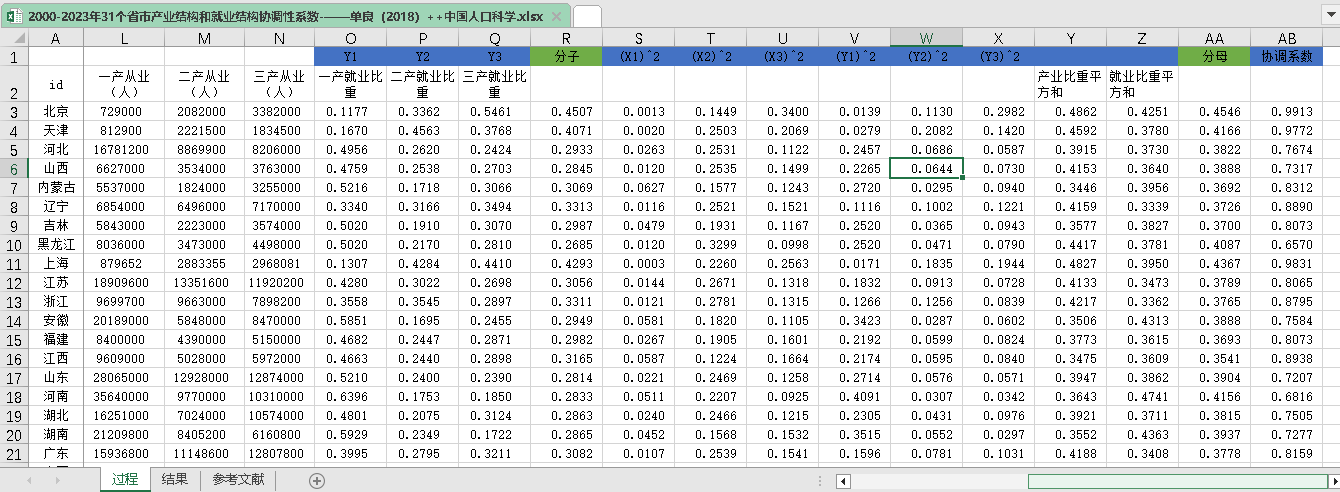Click the Excel icon on the workbook tab
Screen dimensions: 1340x492
click(14, 16)
